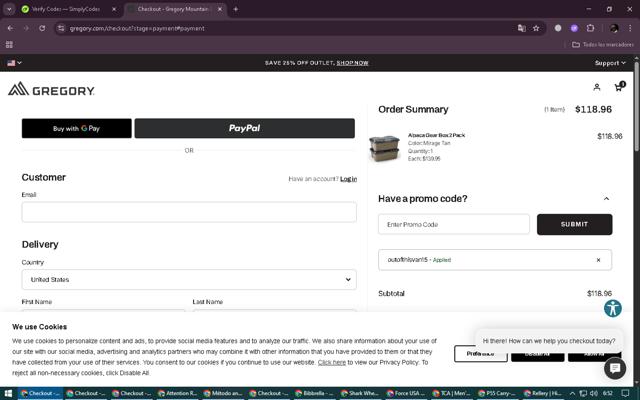Screen dimensions: 640x400
Task: Open the live chat bubble icon
Action: point(615,368)
